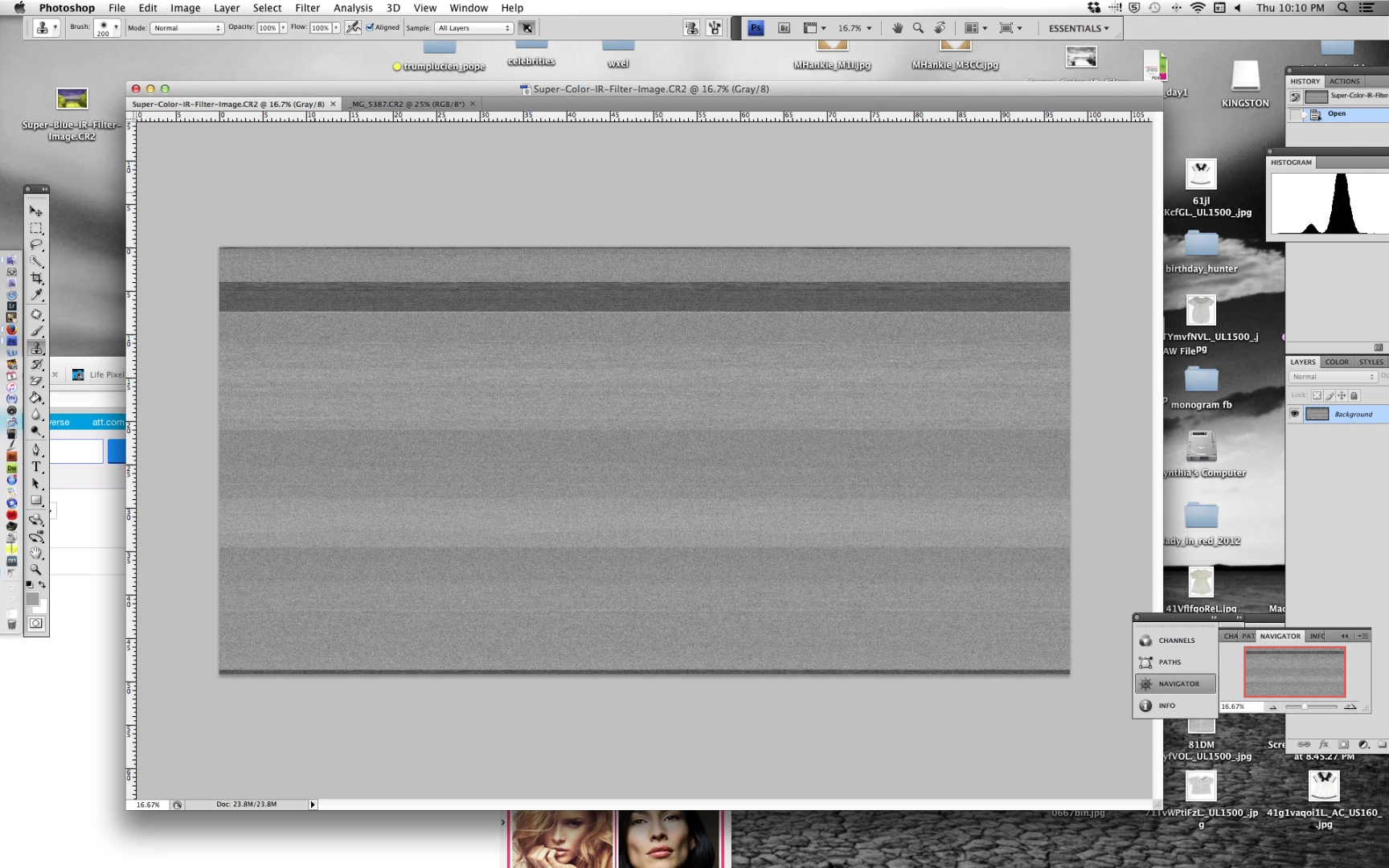The width and height of the screenshot is (1389, 868).
Task: Enable airbrush mode in options bar
Action: (x=353, y=27)
